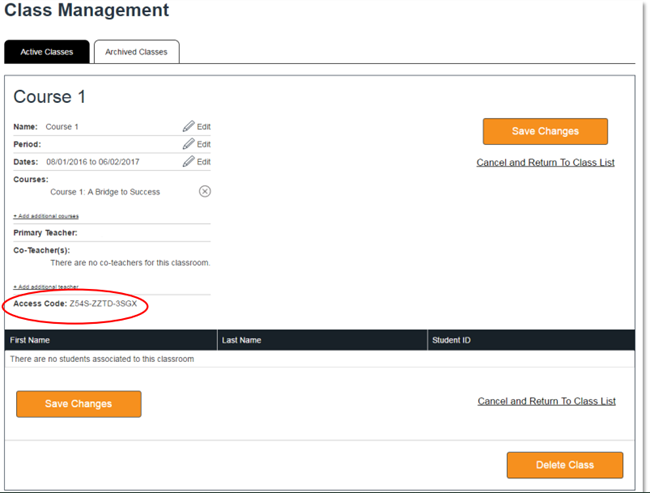Click the pencil icon in the Period row

[x=188, y=144]
